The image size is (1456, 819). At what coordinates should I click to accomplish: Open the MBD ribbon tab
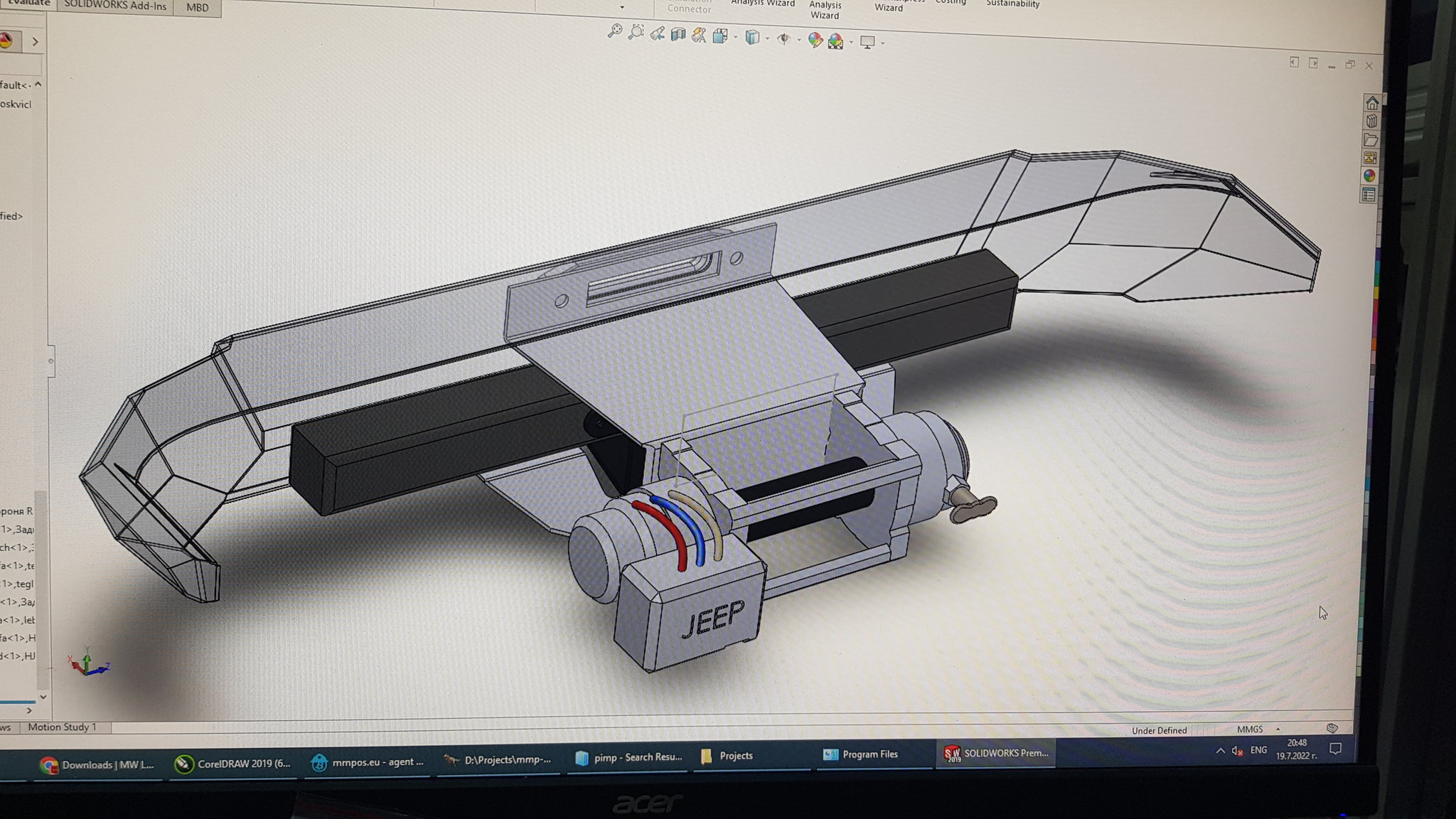tap(197, 8)
